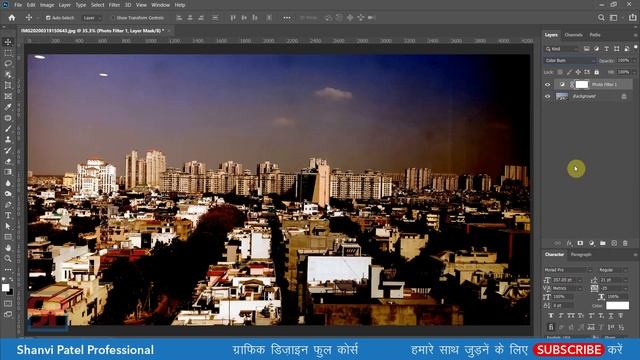Switch to the Channels tab
Screen dimensions: 640x360
(x=573, y=35)
